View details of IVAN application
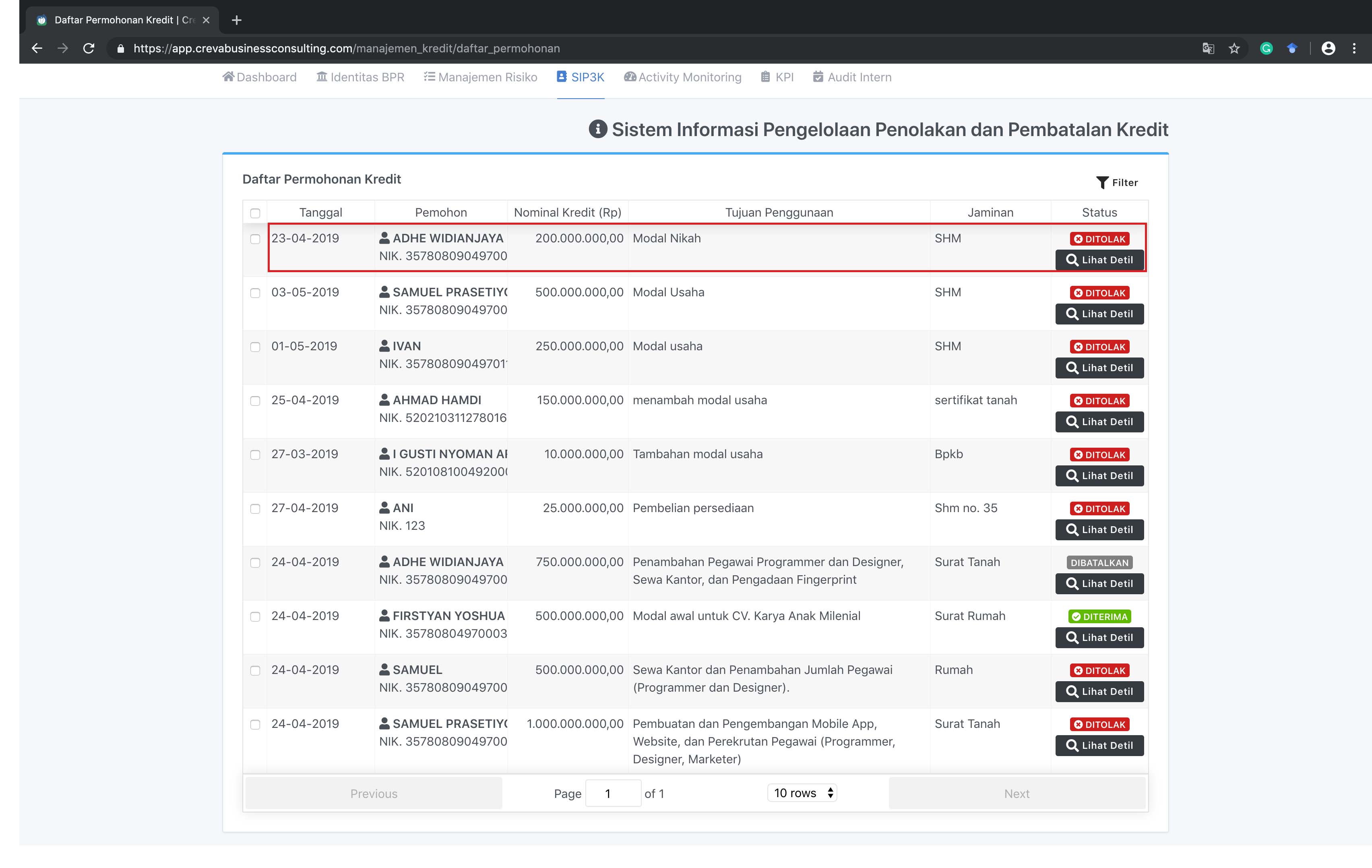The height and width of the screenshot is (868, 1372). tap(1099, 368)
